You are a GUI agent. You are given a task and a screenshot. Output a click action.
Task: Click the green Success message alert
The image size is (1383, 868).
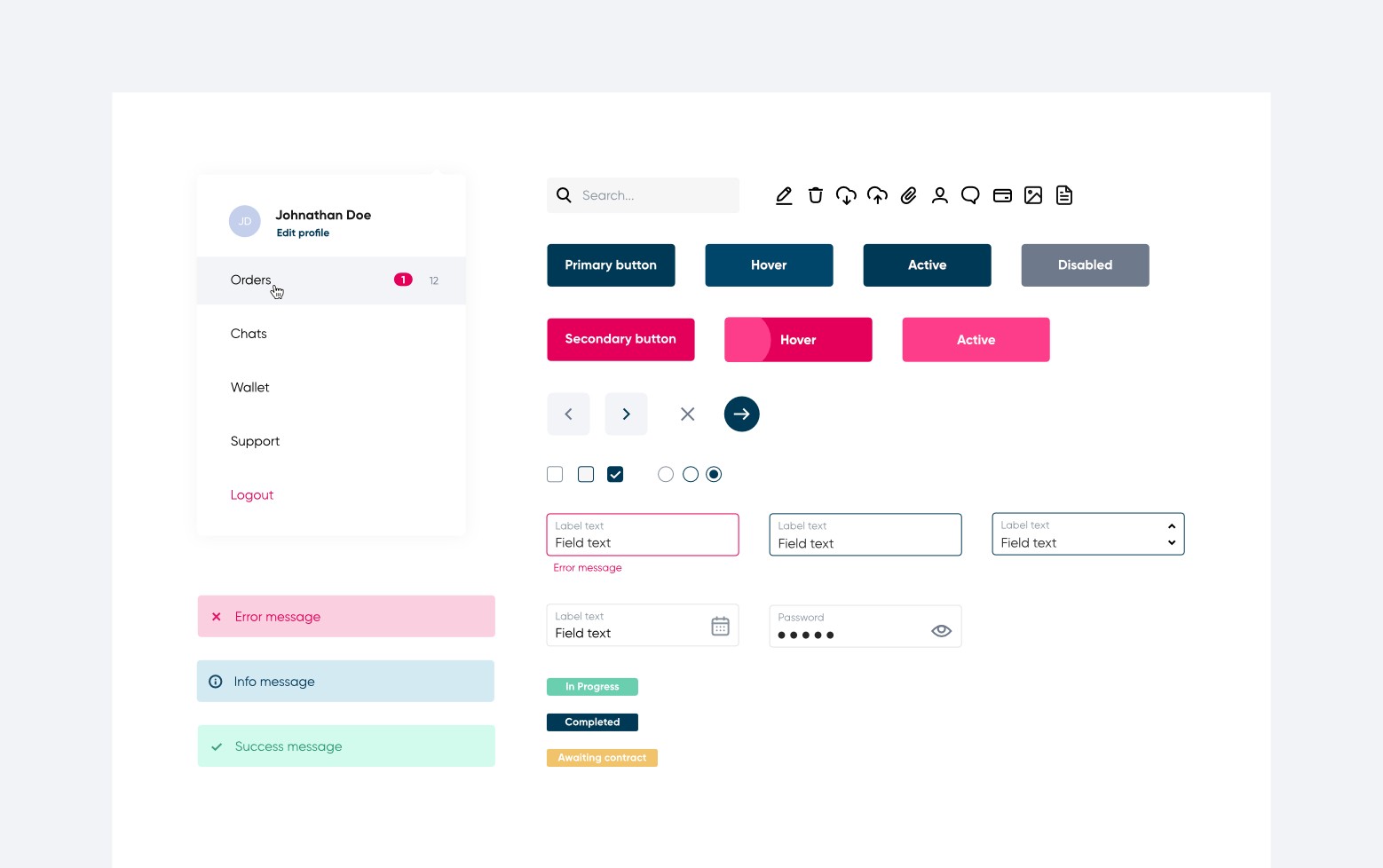(x=346, y=746)
